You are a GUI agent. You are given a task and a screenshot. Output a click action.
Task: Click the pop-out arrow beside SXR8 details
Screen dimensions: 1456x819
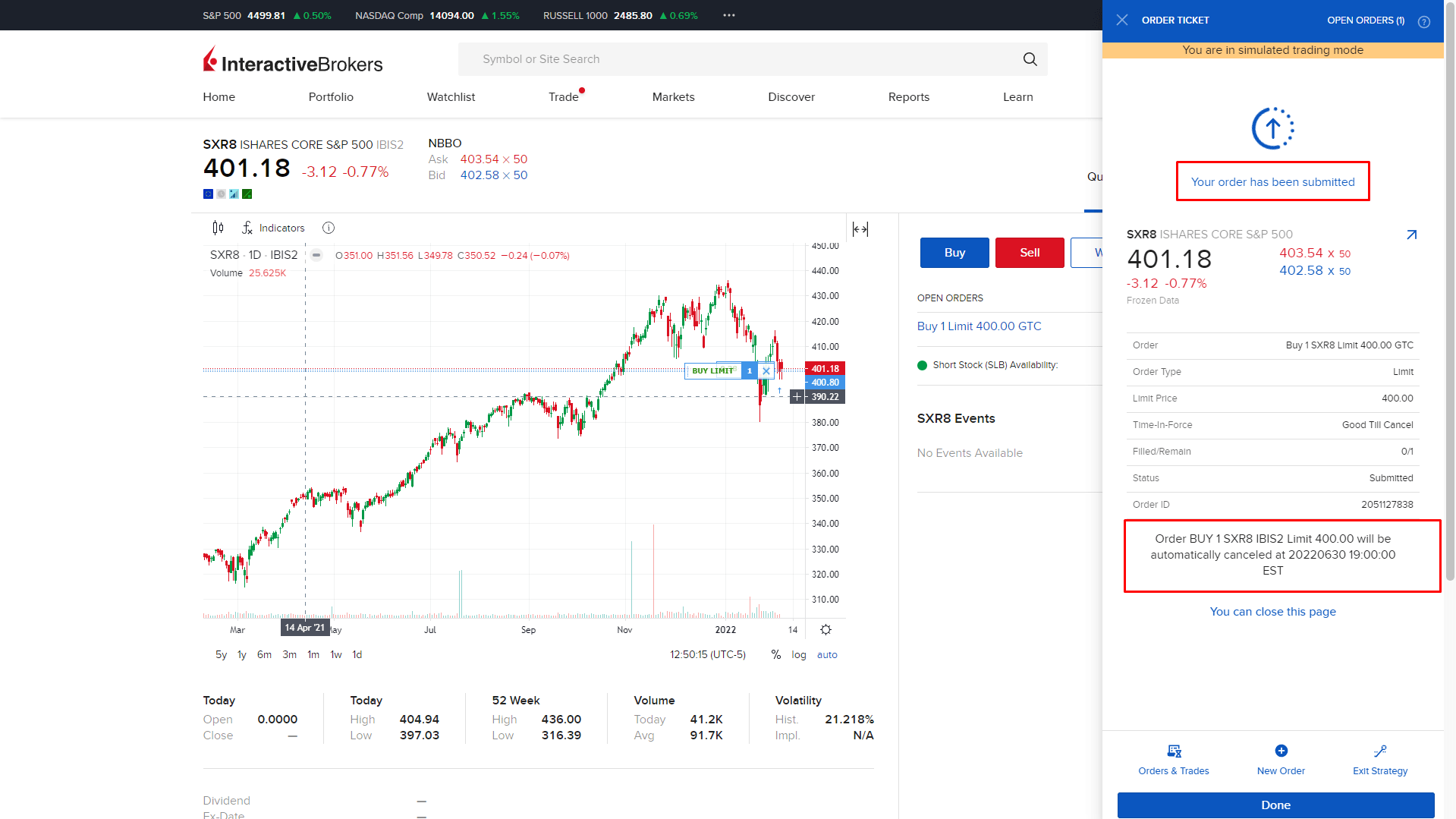(1411, 235)
